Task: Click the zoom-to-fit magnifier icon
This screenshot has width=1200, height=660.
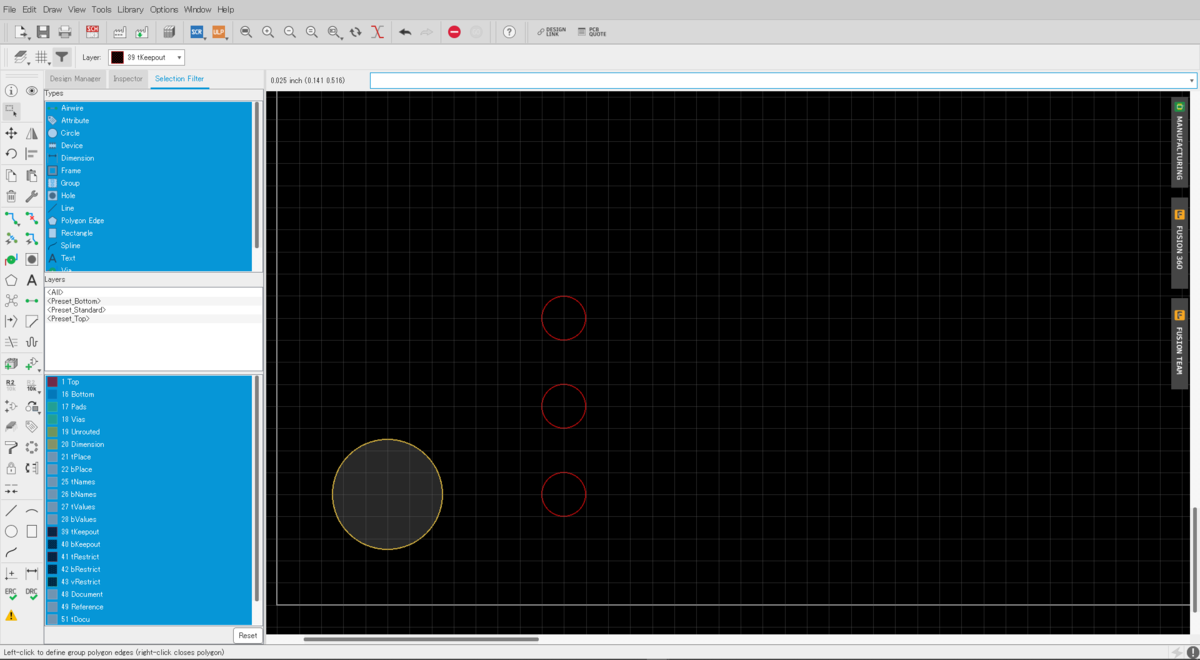Action: click(x=246, y=32)
